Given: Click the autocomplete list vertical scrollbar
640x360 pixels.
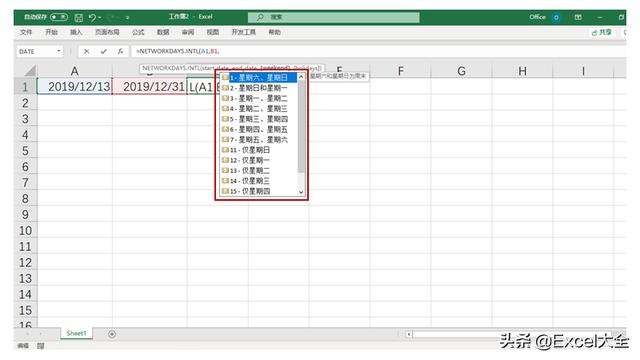Looking at the screenshot, I should 301,127.
